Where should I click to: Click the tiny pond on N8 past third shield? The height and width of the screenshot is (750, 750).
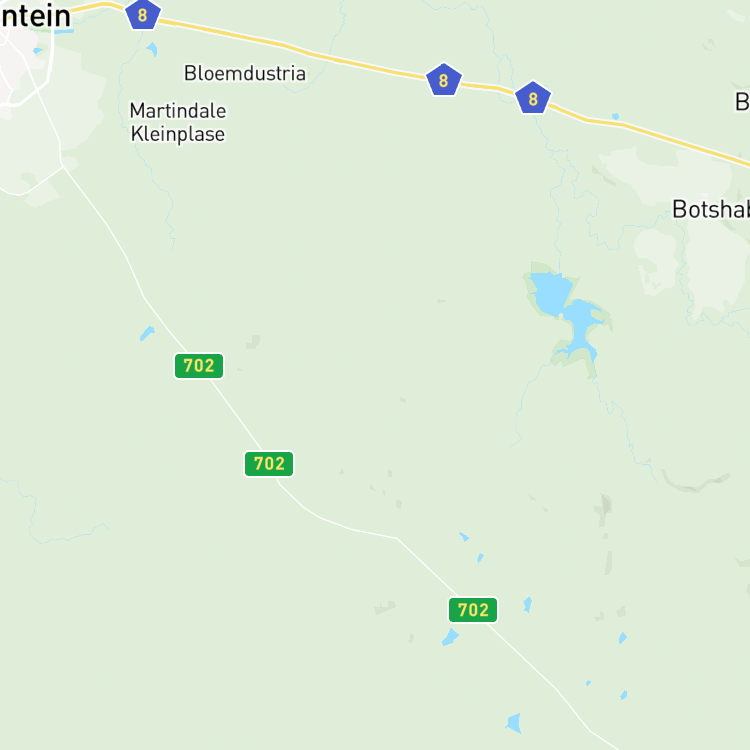click(x=616, y=116)
